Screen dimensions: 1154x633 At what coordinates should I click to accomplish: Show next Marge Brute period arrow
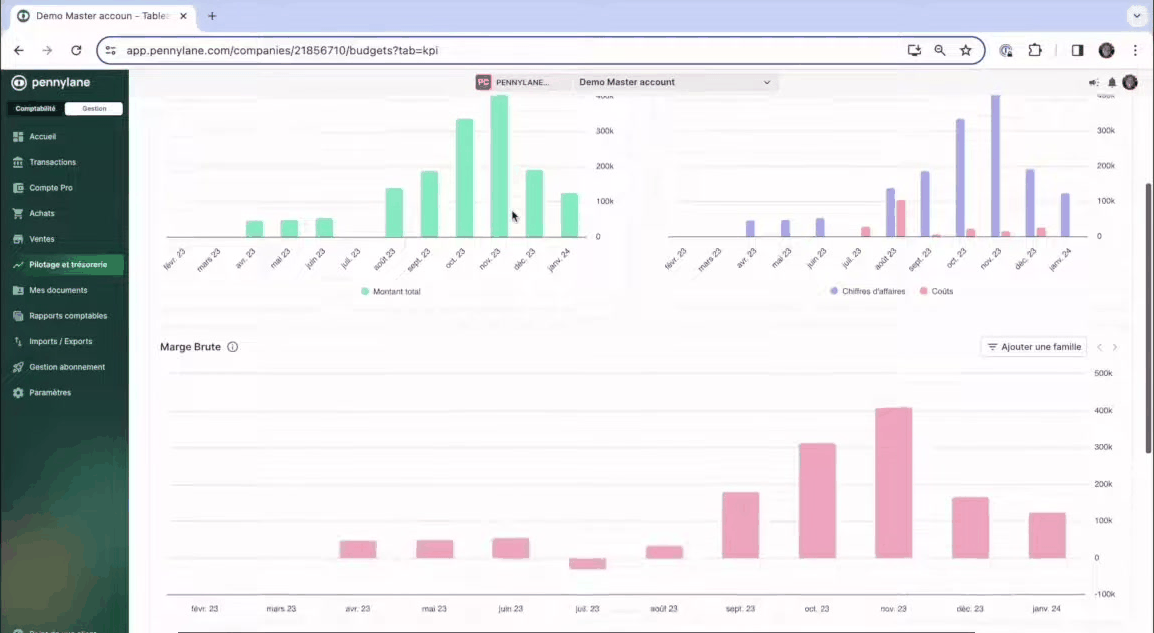pyautogui.click(x=1115, y=347)
